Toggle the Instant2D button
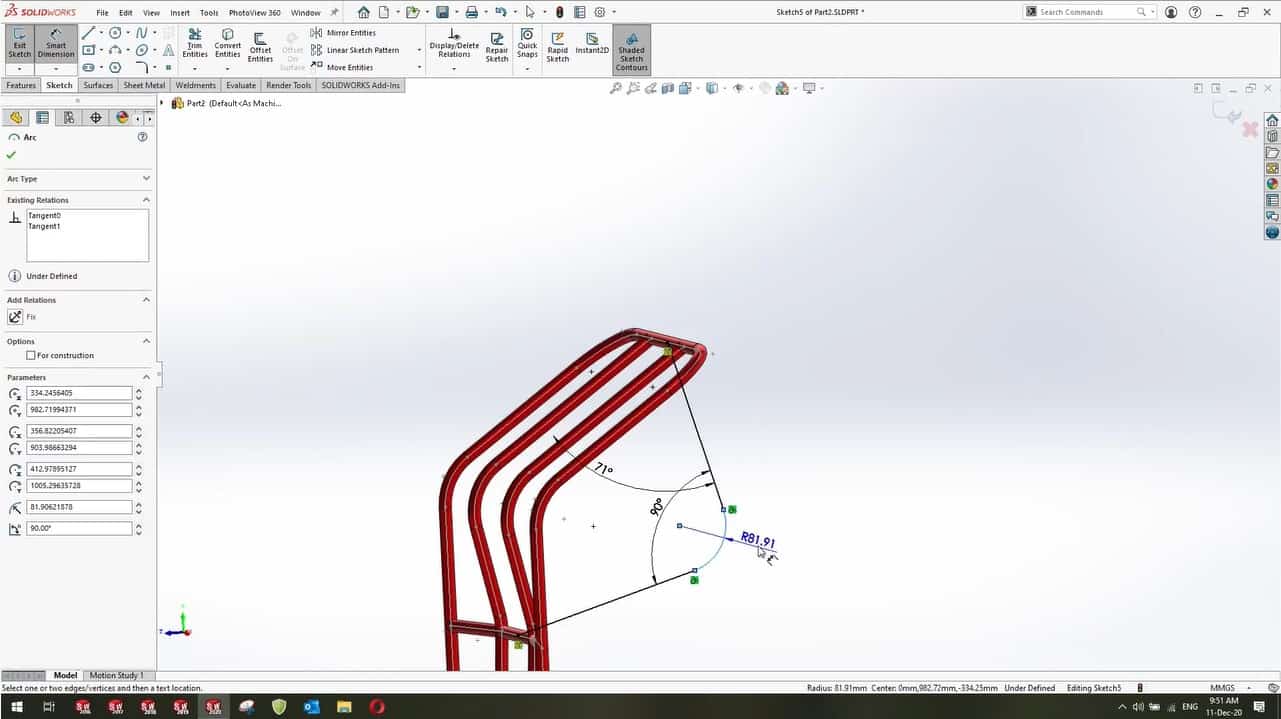Viewport: 1281px width, 719px height. (592, 44)
